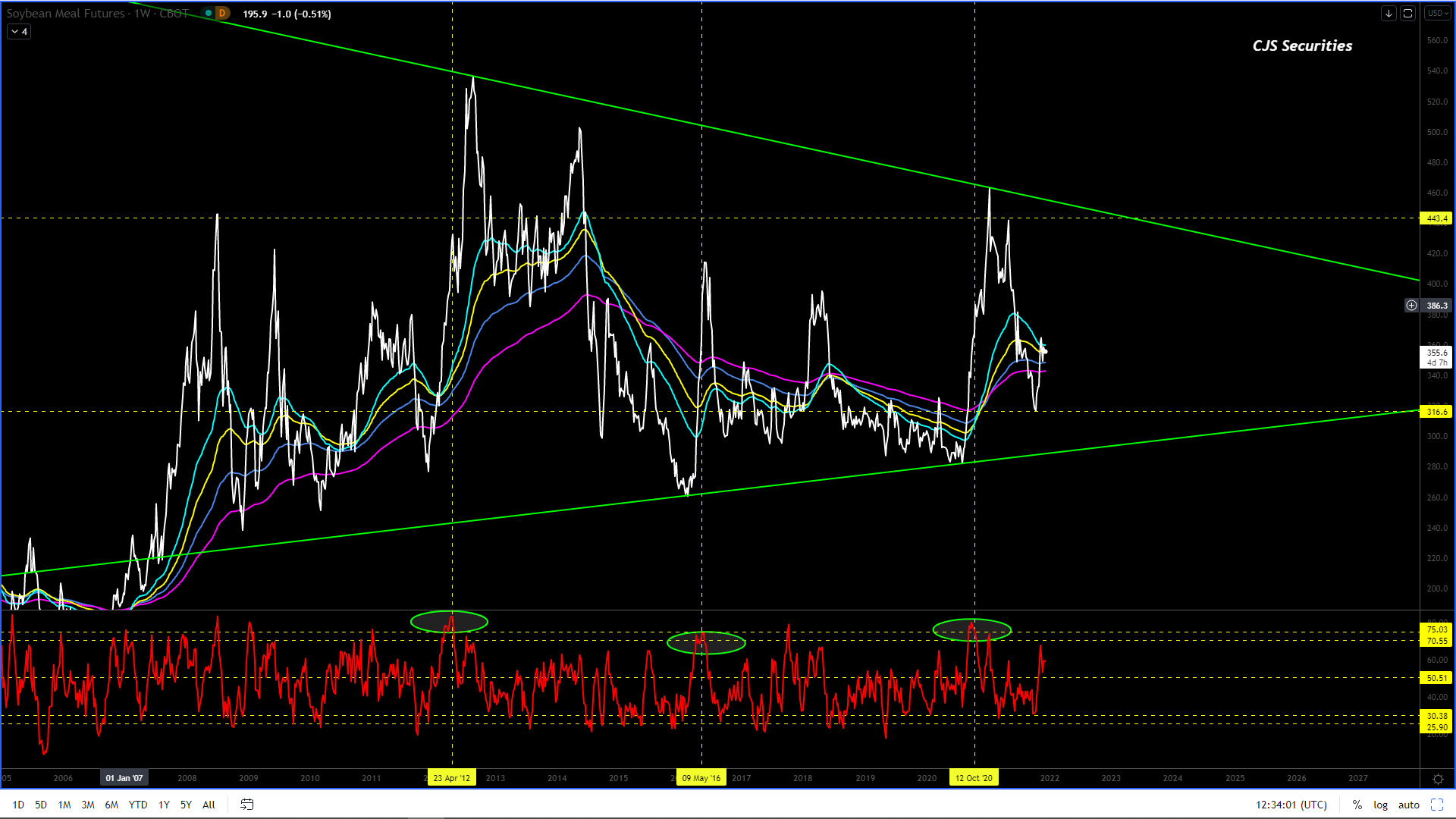1456x819 pixels.
Task: Open the Go to date calendar icon
Action: coord(246,805)
